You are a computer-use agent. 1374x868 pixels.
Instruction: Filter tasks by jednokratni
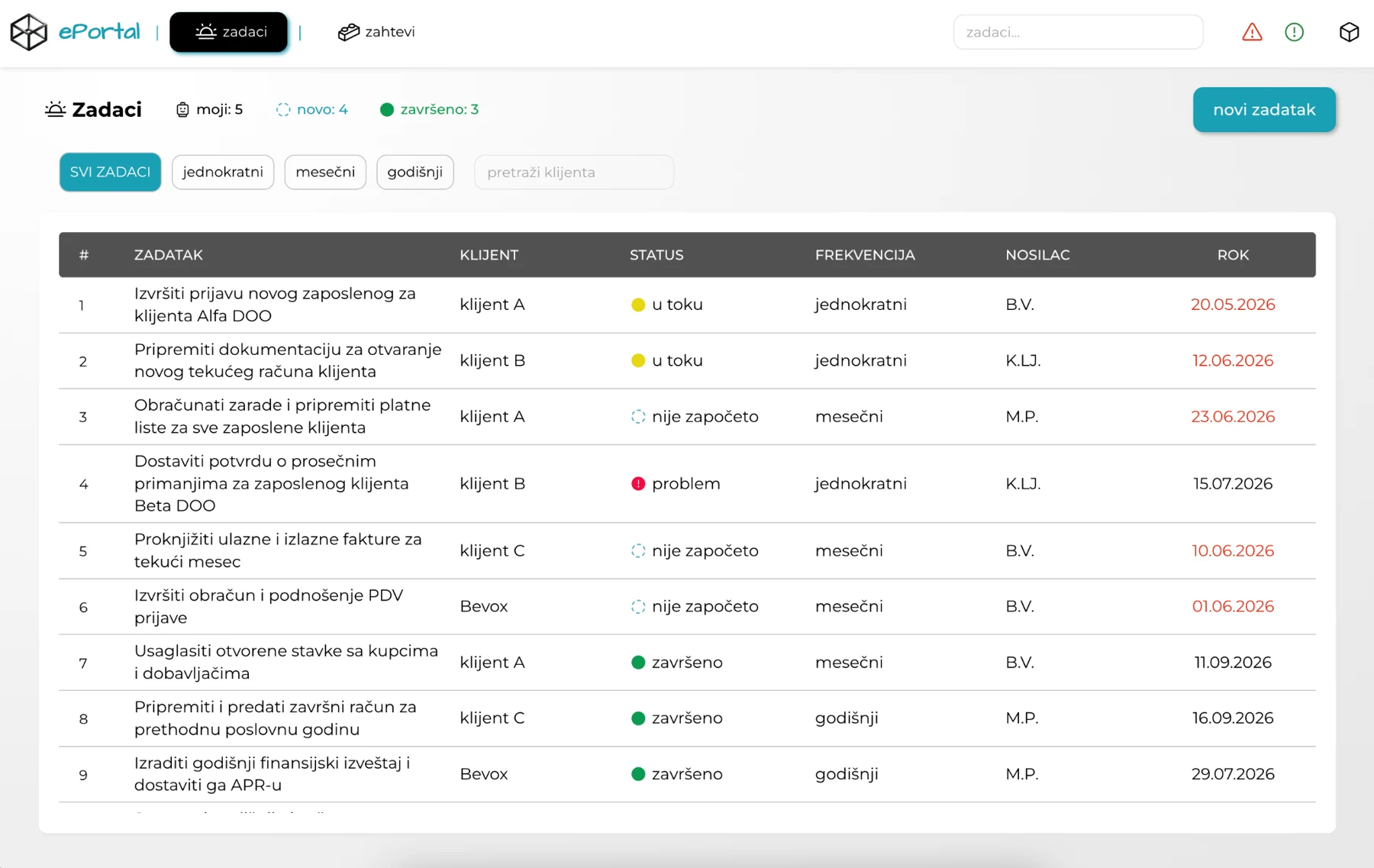[x=223, y=172]
